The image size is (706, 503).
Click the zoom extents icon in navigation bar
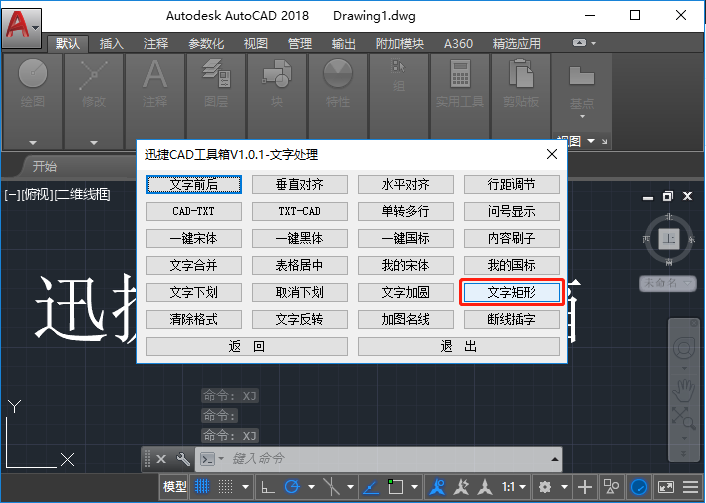pyautogui.click(x=683, y=418)
